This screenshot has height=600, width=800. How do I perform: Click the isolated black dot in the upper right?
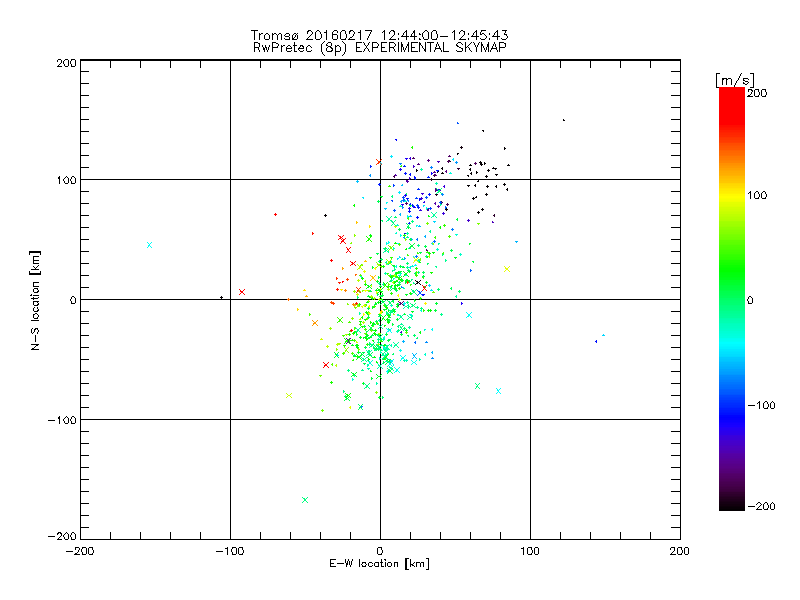[x=564, y=120]
